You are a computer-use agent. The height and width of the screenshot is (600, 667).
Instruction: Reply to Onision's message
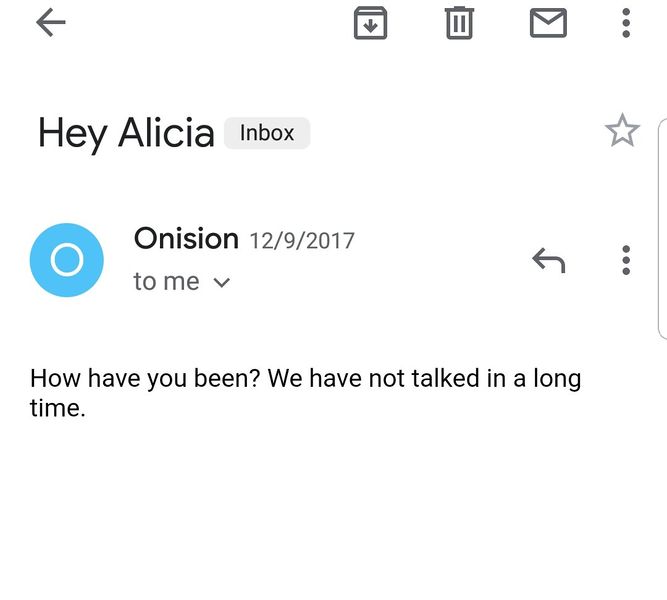[548, 261]
